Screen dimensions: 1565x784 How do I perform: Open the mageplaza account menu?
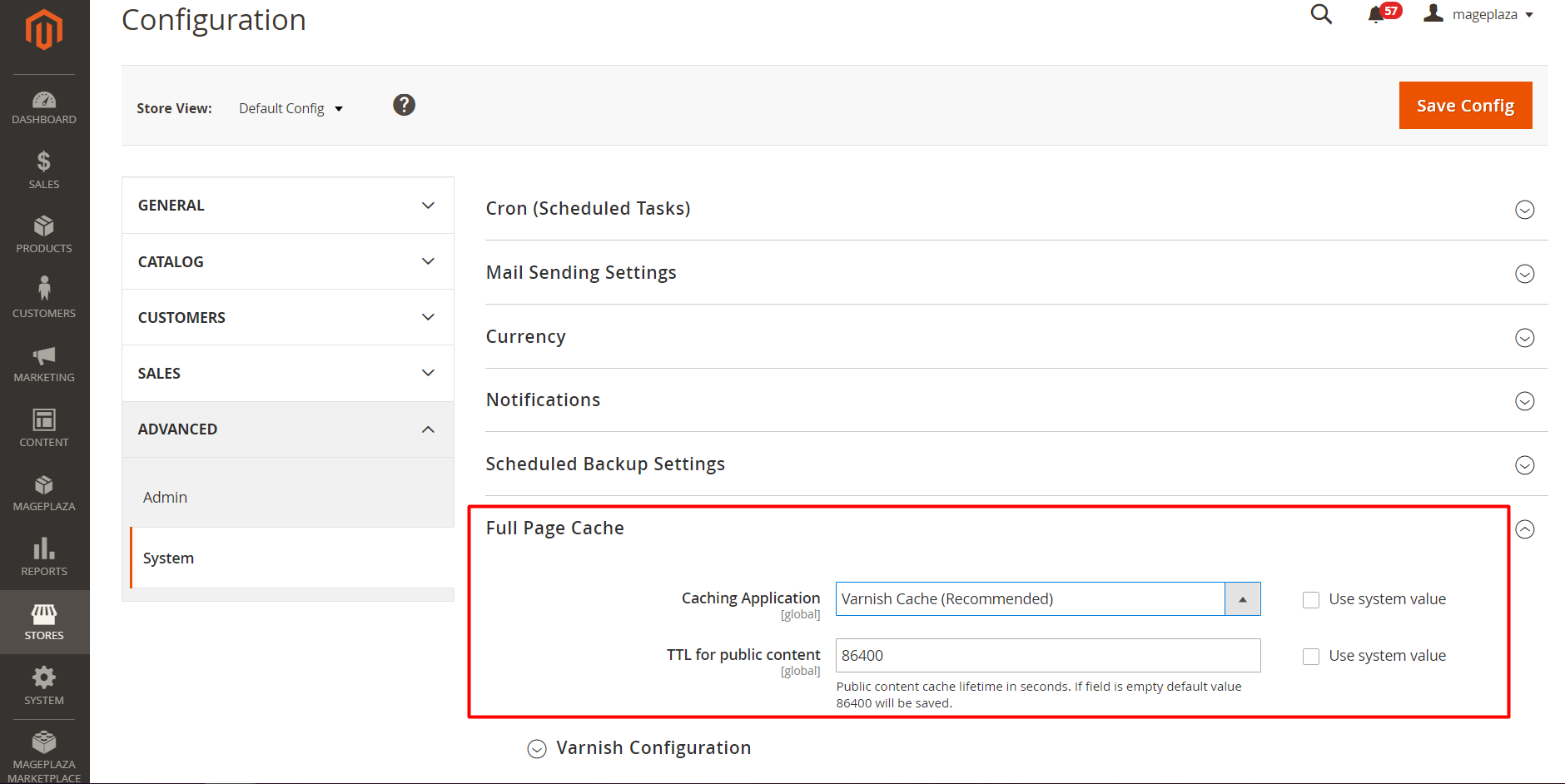(x=1483, y=15)
